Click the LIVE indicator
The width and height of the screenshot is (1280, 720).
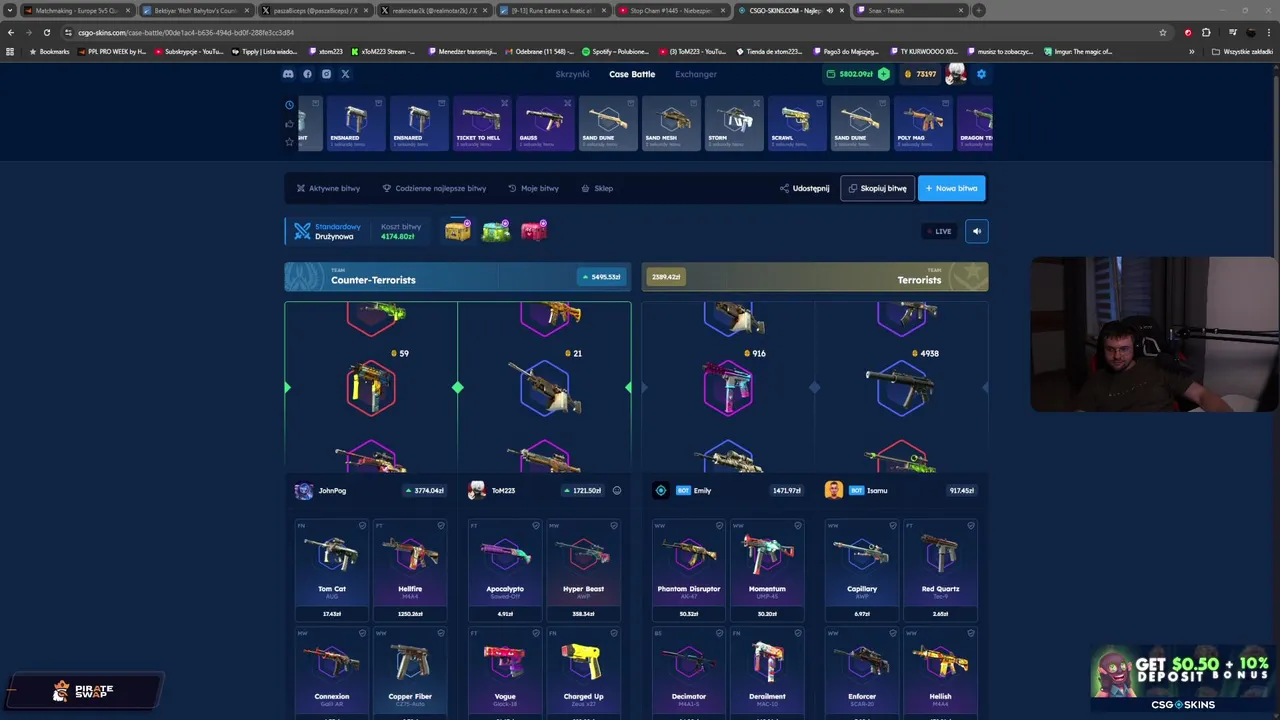938,231
